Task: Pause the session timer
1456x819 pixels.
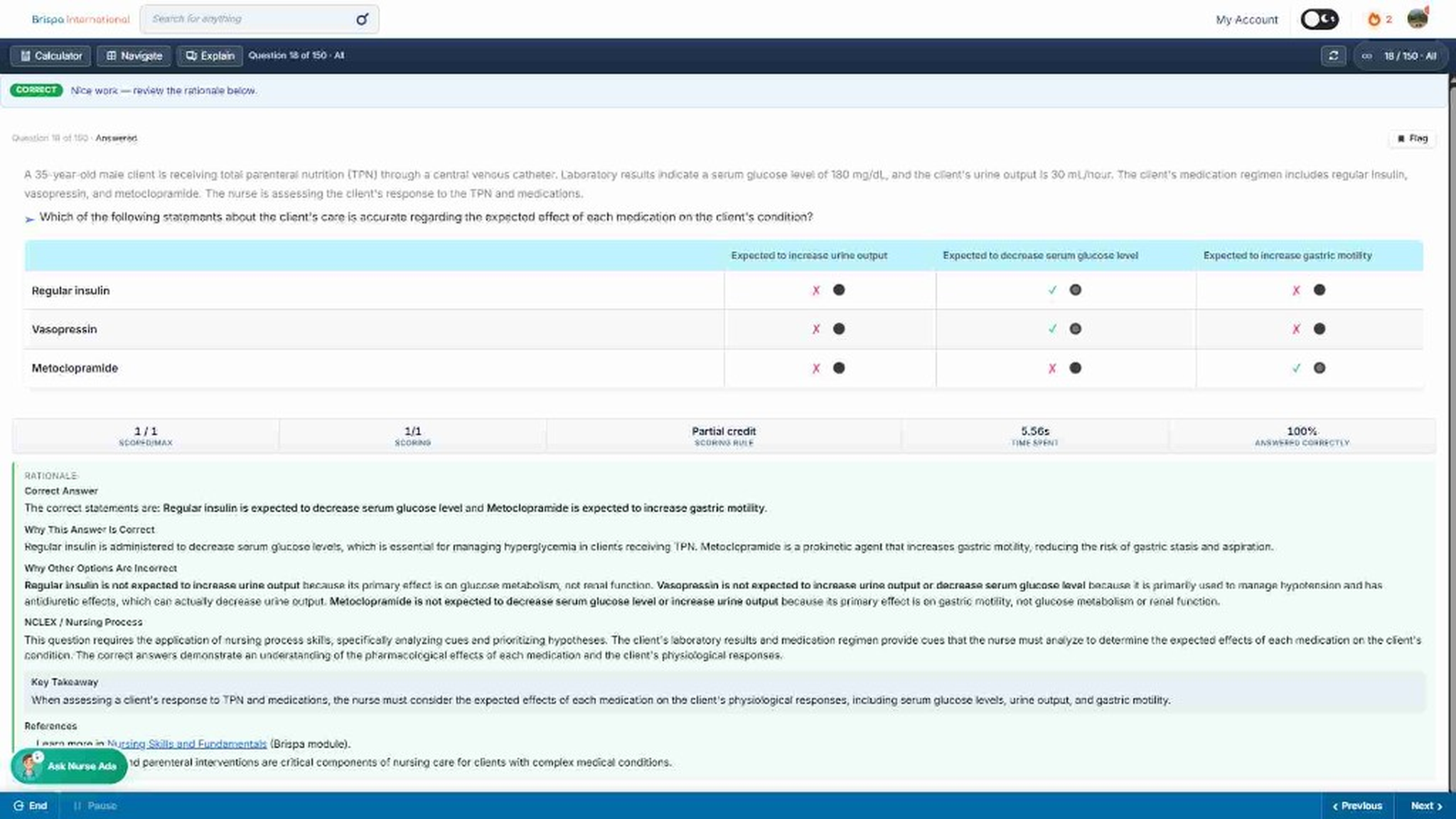Action: click(95, 805)
